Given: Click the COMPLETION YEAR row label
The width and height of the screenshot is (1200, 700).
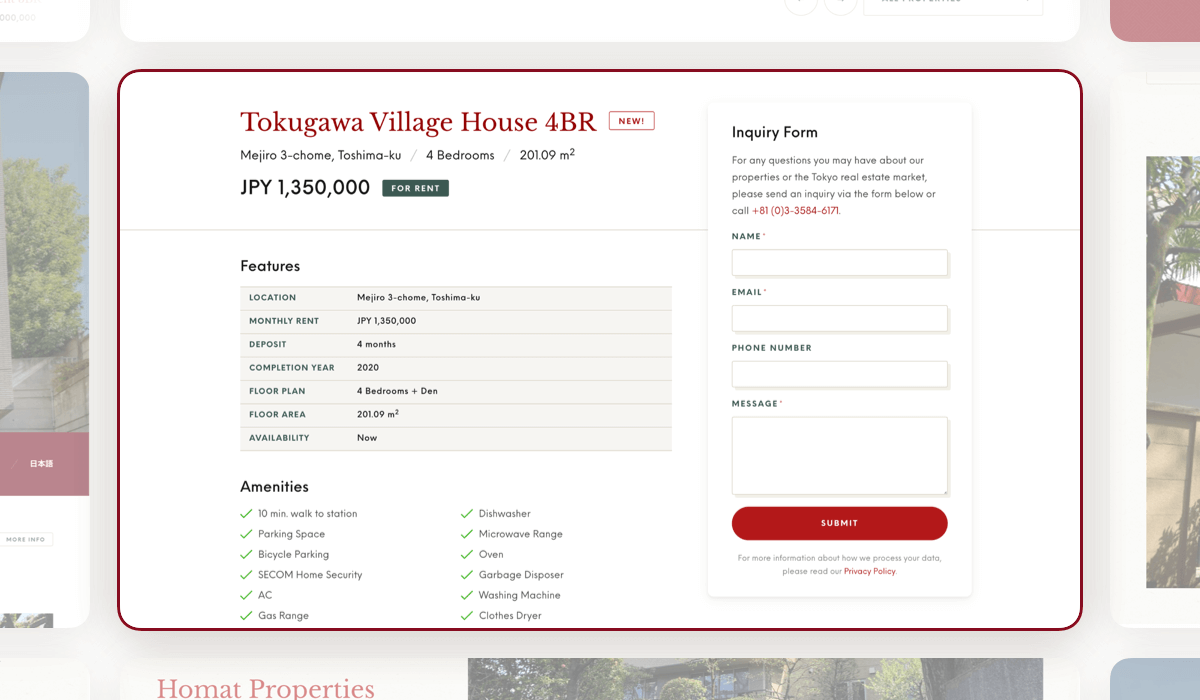Looking at the screenshot, I should [x=292, y=367].
